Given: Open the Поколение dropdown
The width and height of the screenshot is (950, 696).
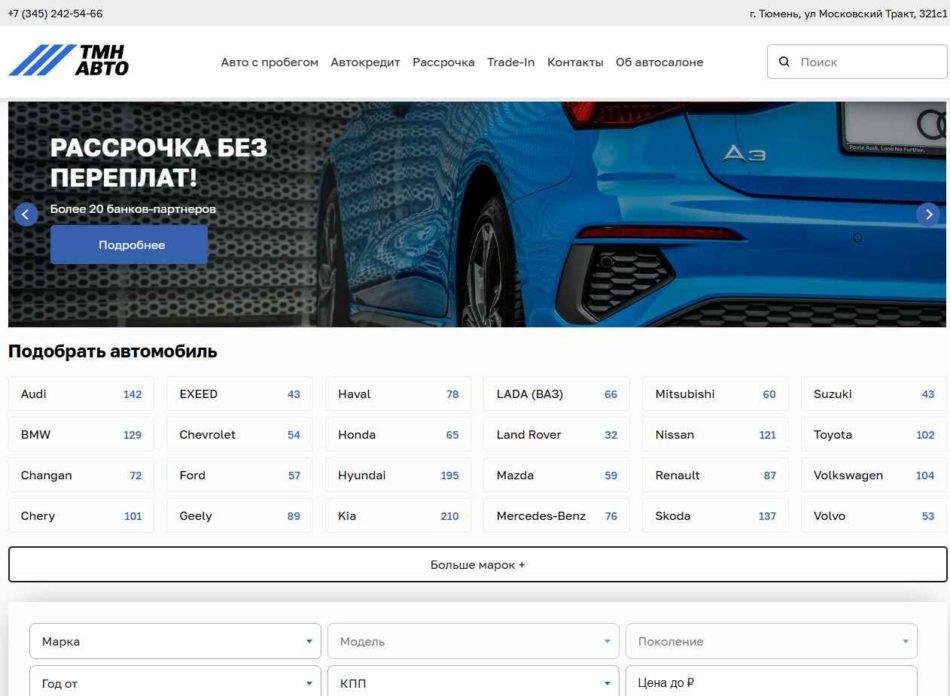Looking at the screenshot, I should pos(771,641).
